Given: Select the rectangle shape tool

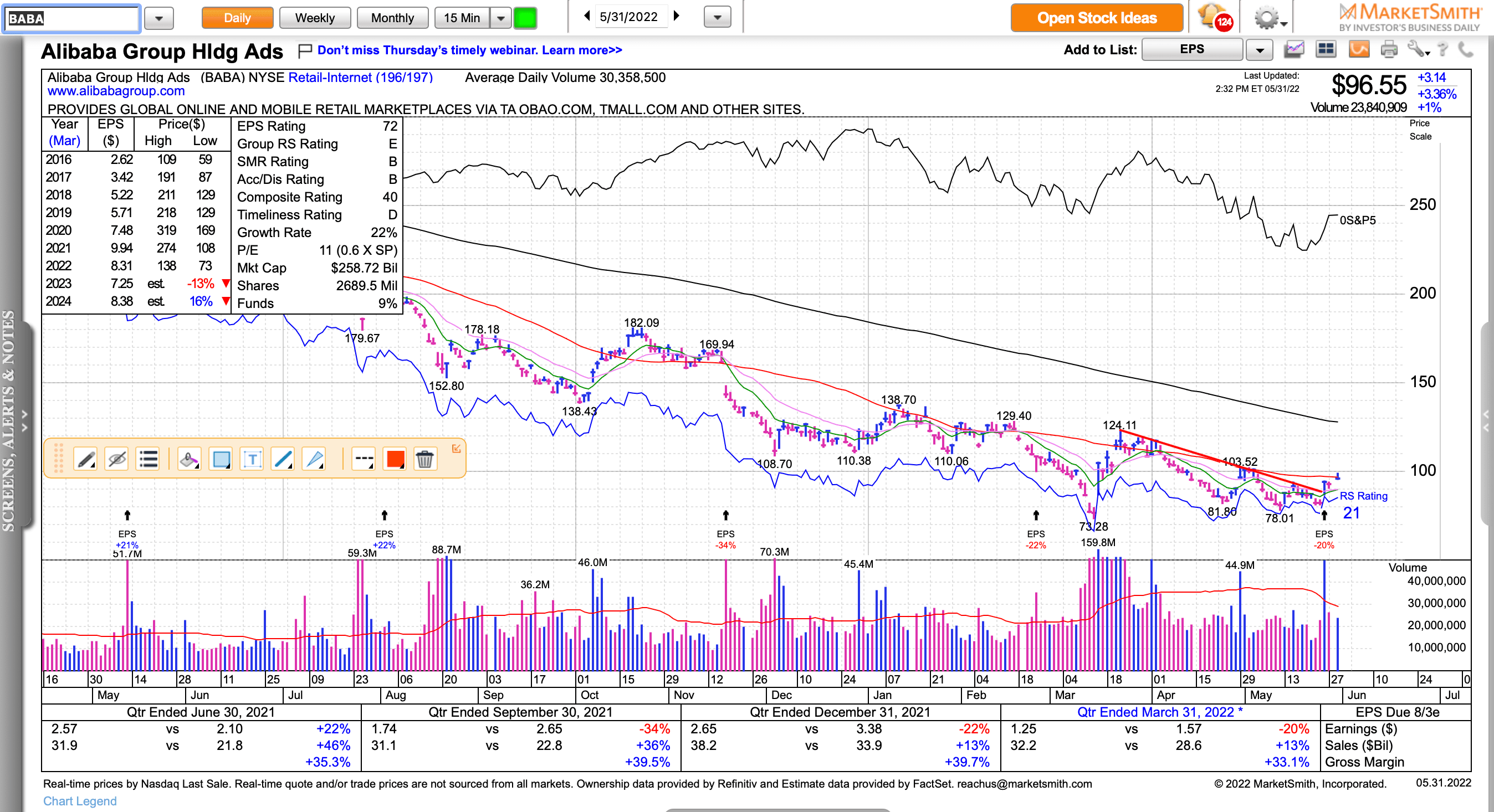Looking at the screenshot, I should [221, 460].
